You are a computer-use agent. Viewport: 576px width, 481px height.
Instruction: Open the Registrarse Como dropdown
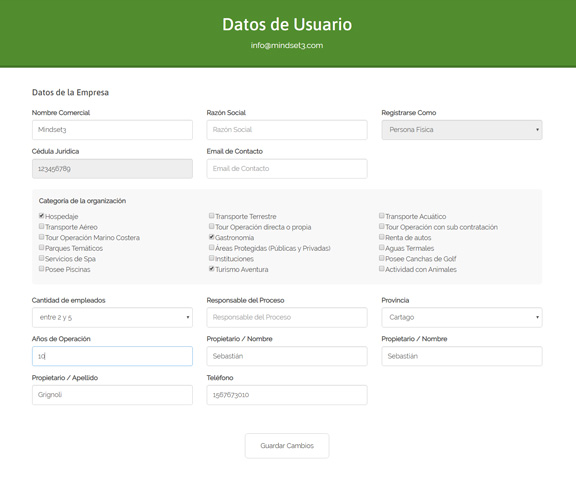click(462, 130)
